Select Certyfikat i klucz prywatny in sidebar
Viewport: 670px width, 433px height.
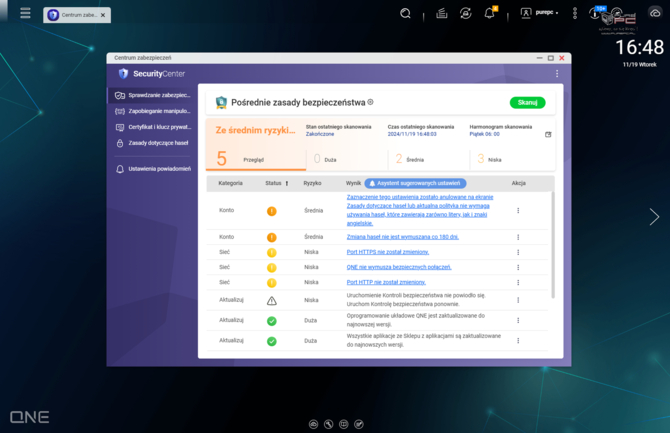click(153, 127)
